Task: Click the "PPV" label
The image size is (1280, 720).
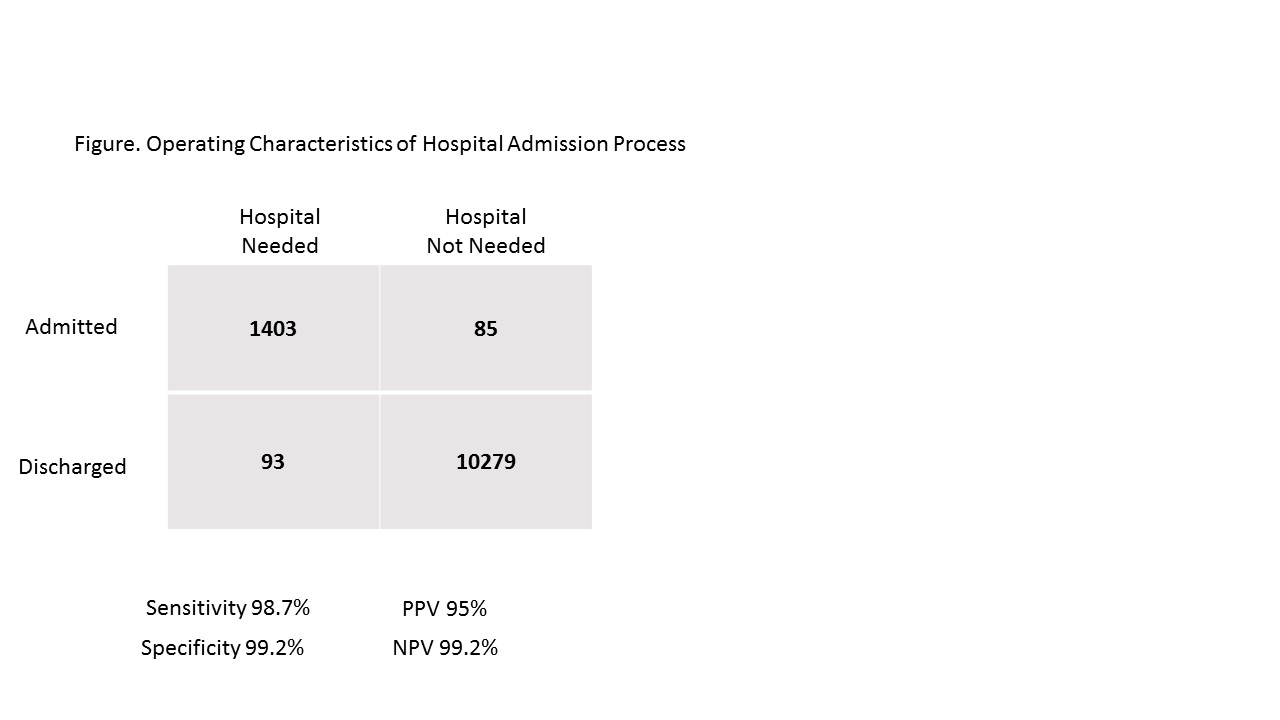Action: 421,609
